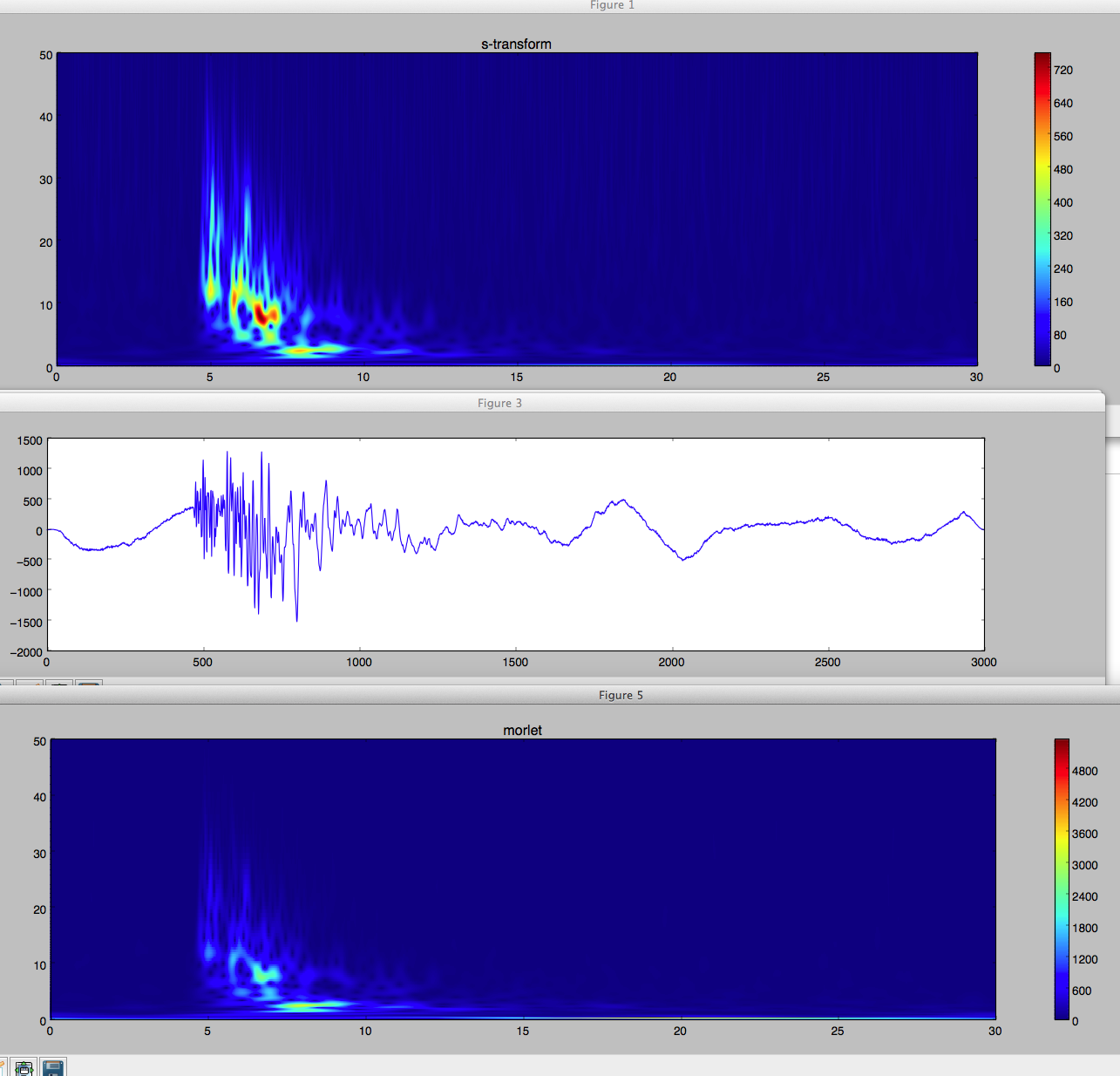This screenshot has width=1120, height=1076.
Task: Click the "−500" y-axis tick in Figure 3
Action: pyautogui.click(x=30, y=562)
